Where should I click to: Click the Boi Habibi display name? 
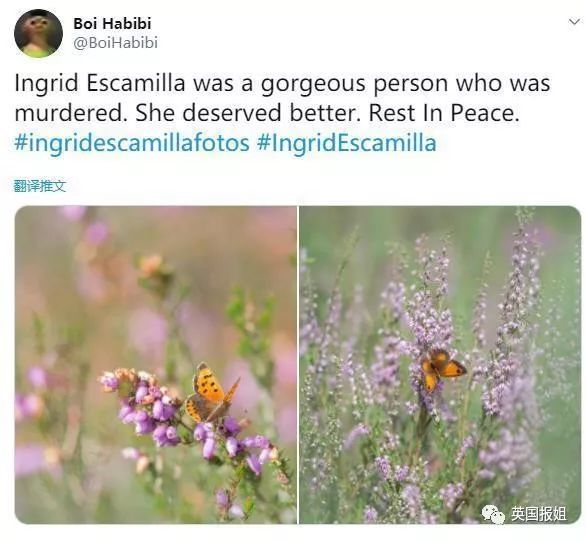tap(112, 24)
